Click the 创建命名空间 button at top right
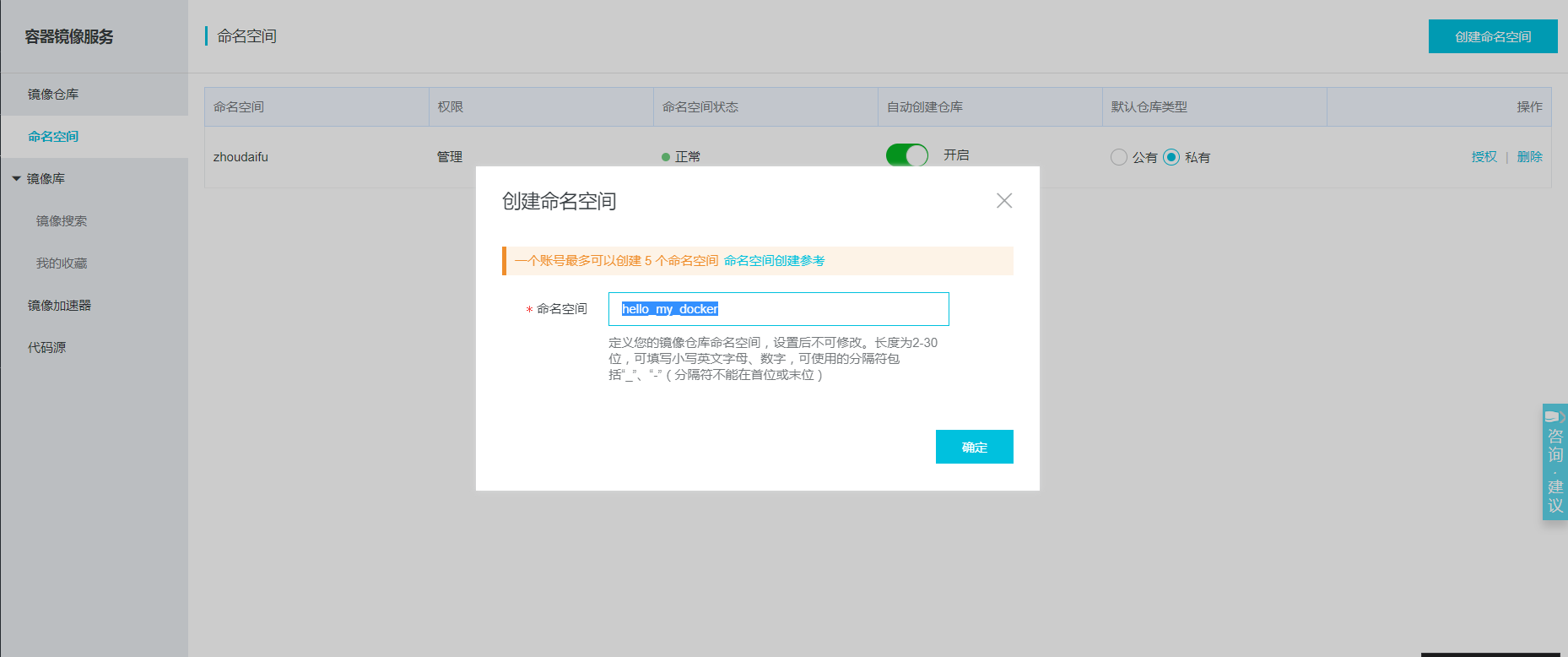The width and height of the screenshot is (1568, 657). [1493, 36]
